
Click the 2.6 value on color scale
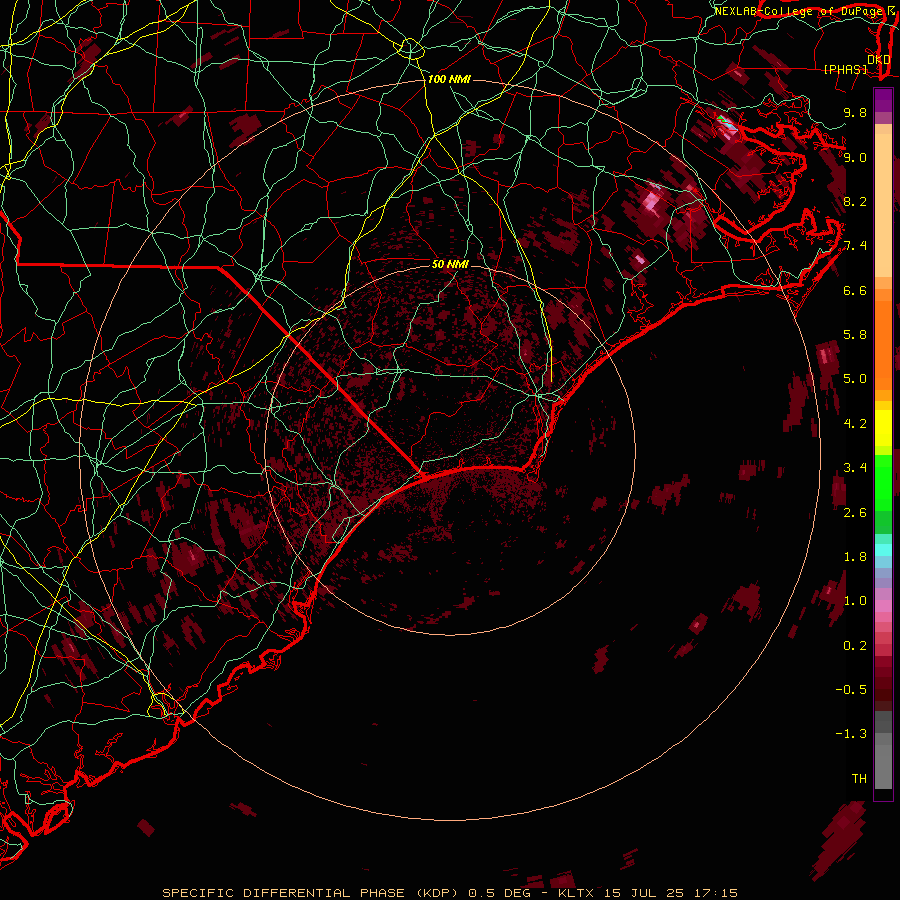[855, 513]
